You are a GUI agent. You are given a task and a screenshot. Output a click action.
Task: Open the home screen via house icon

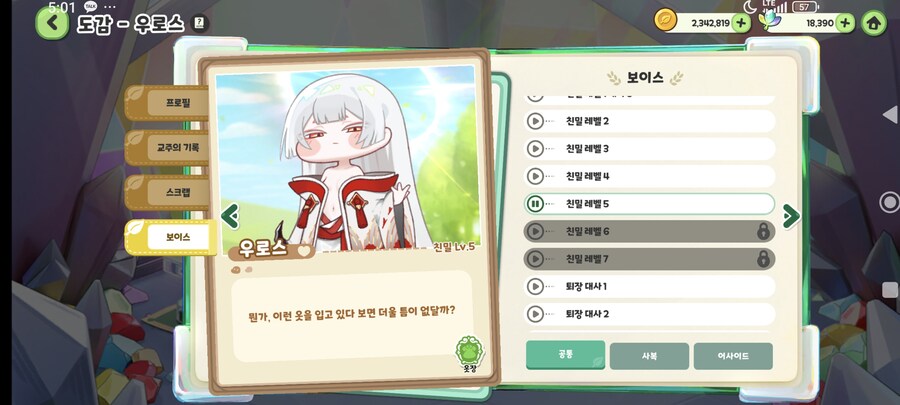click(874, 24)
